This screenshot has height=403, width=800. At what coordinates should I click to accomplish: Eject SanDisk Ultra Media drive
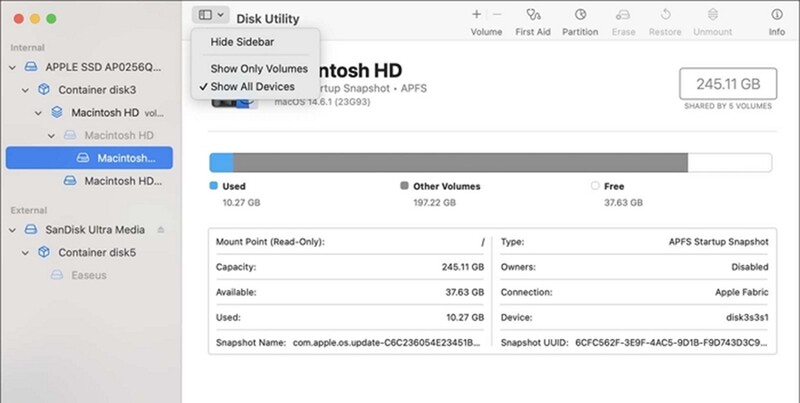tap(161, 230)
